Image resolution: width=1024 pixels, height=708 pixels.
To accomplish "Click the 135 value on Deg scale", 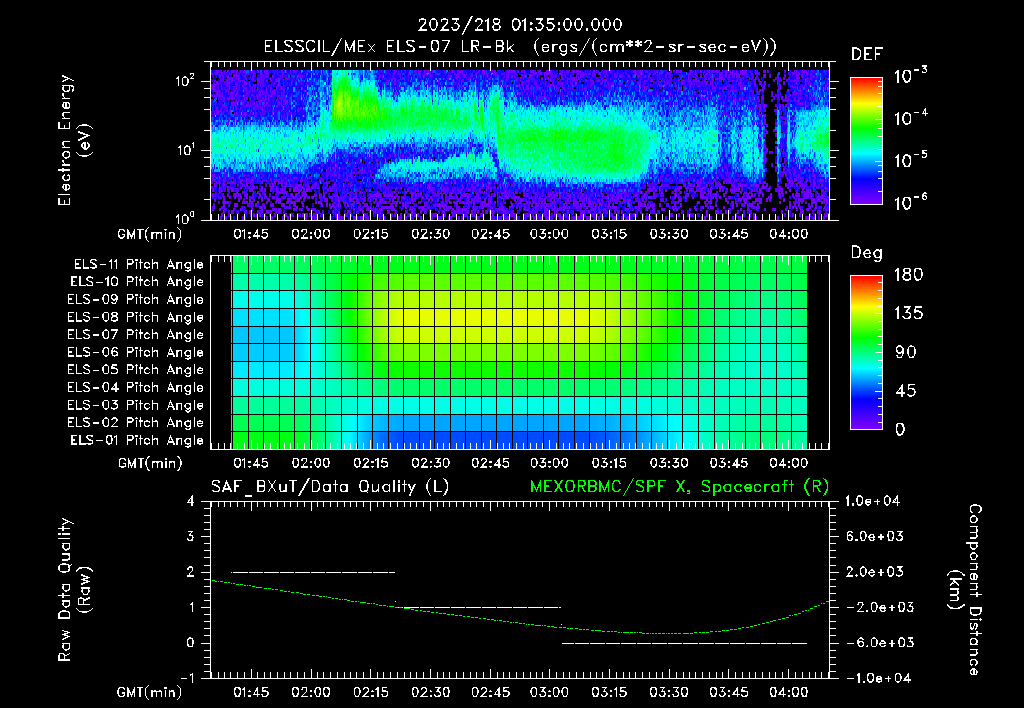I will pyautogui.click(x=908, y=314).
